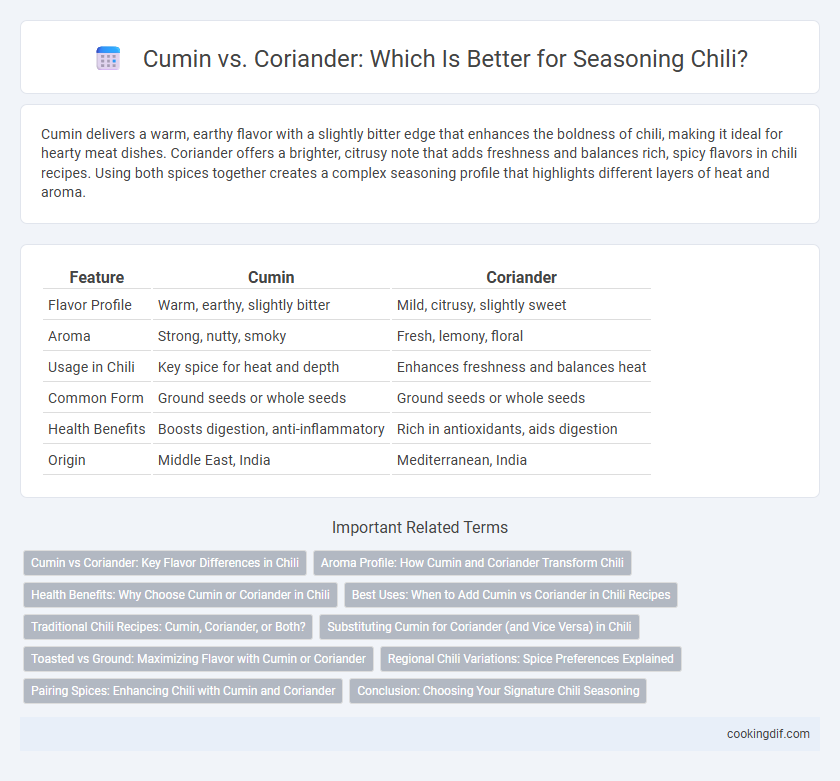Open 'Aroma Profile: How Cumin and Coriander' tag

(472, 563)
